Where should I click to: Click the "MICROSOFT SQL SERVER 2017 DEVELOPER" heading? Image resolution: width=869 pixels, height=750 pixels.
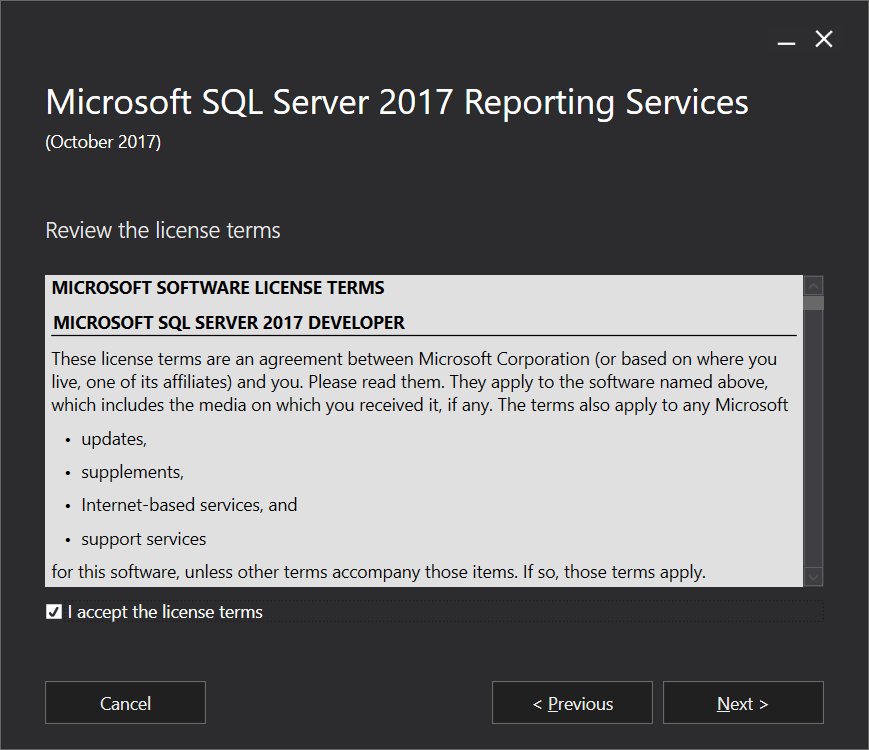point(229,323)
